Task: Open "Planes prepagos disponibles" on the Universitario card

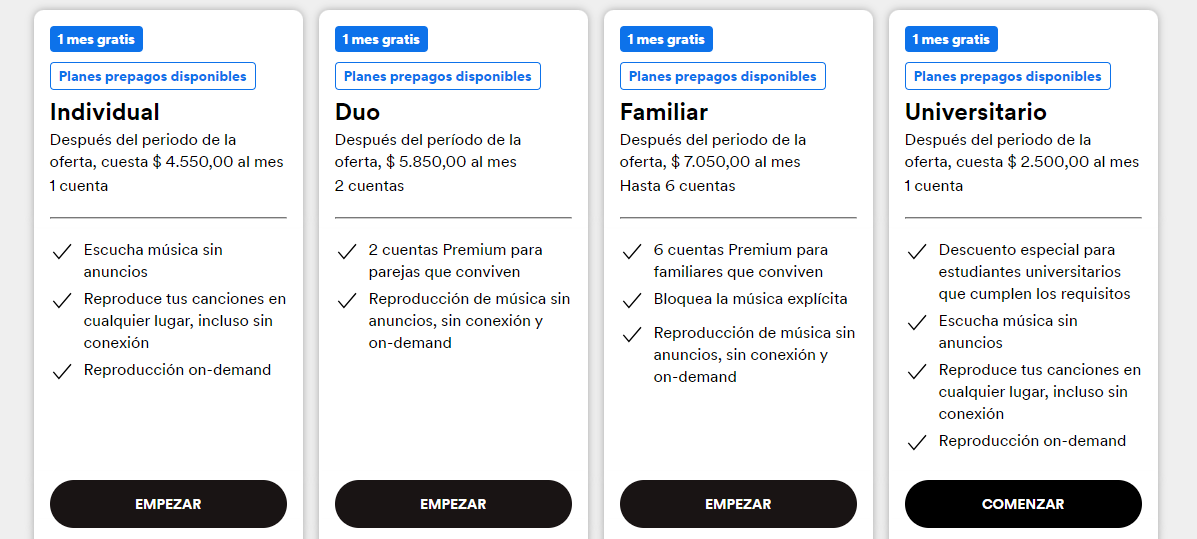Action: coord(1007,76)
